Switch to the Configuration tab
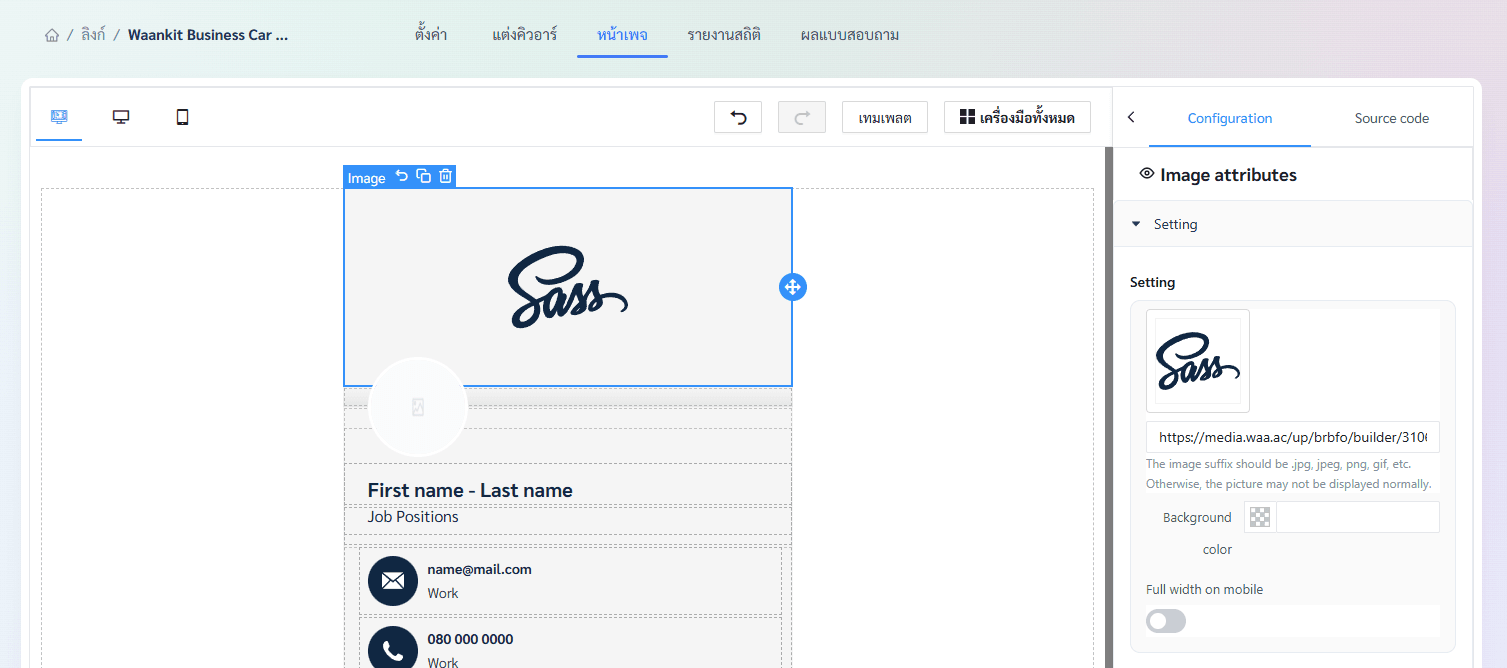The width and height of the screenshot is (1507, 668). point(1230,118)
